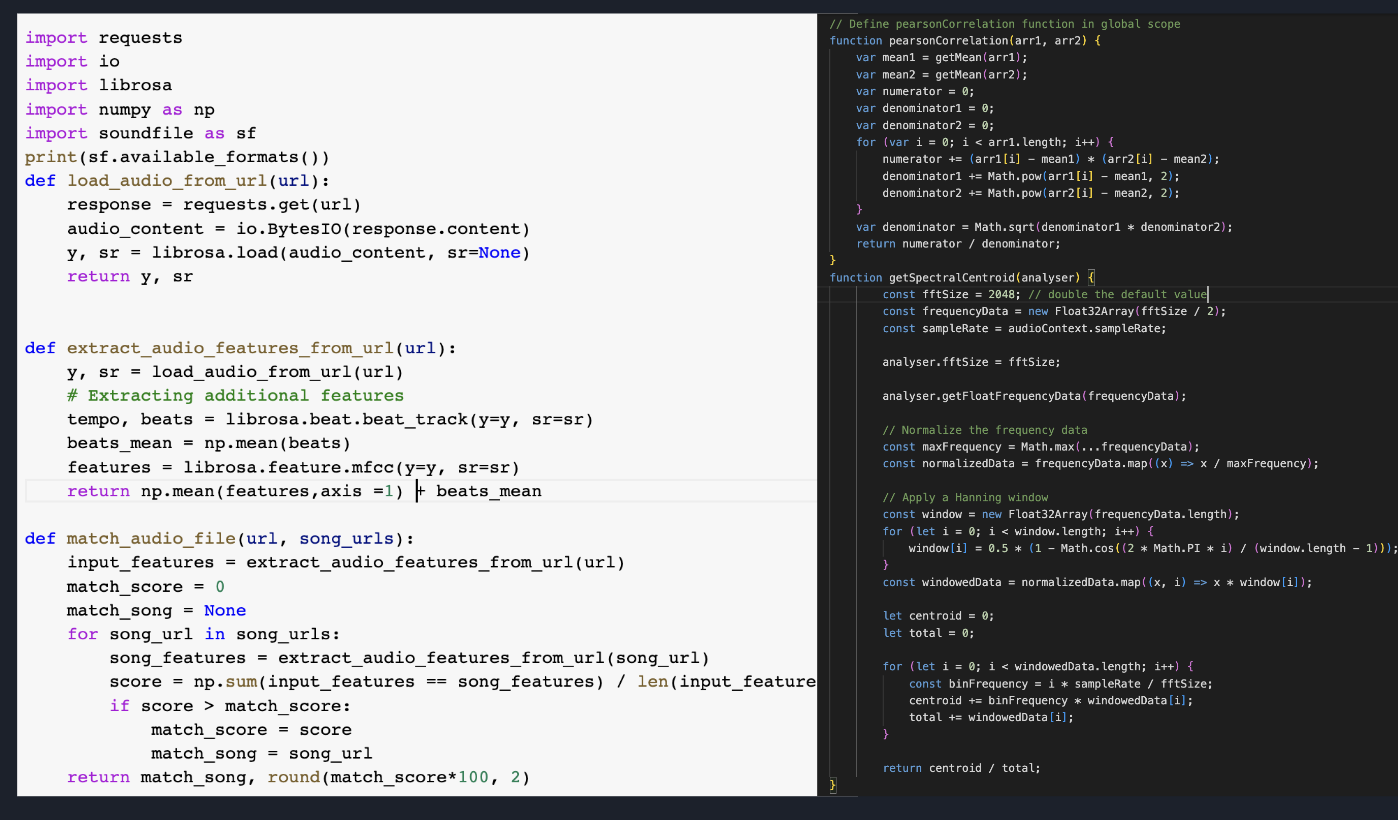Click the 'def load_audio_from_url(url):' definition line
Viewport: 1398px width, 820px height.
pyautogui.click(x=177, y=181)
